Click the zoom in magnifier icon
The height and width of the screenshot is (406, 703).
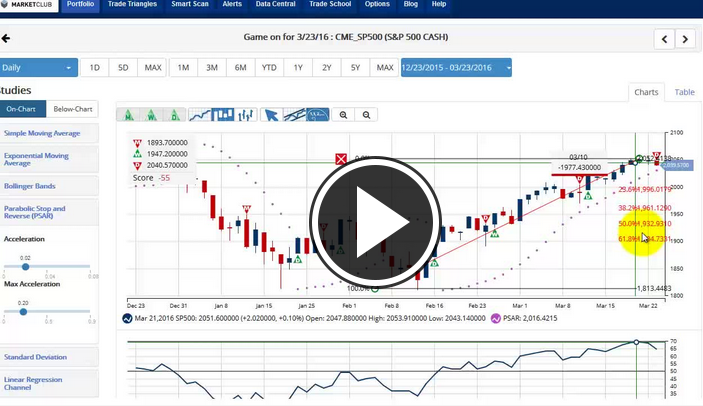[x=345, y=115]
